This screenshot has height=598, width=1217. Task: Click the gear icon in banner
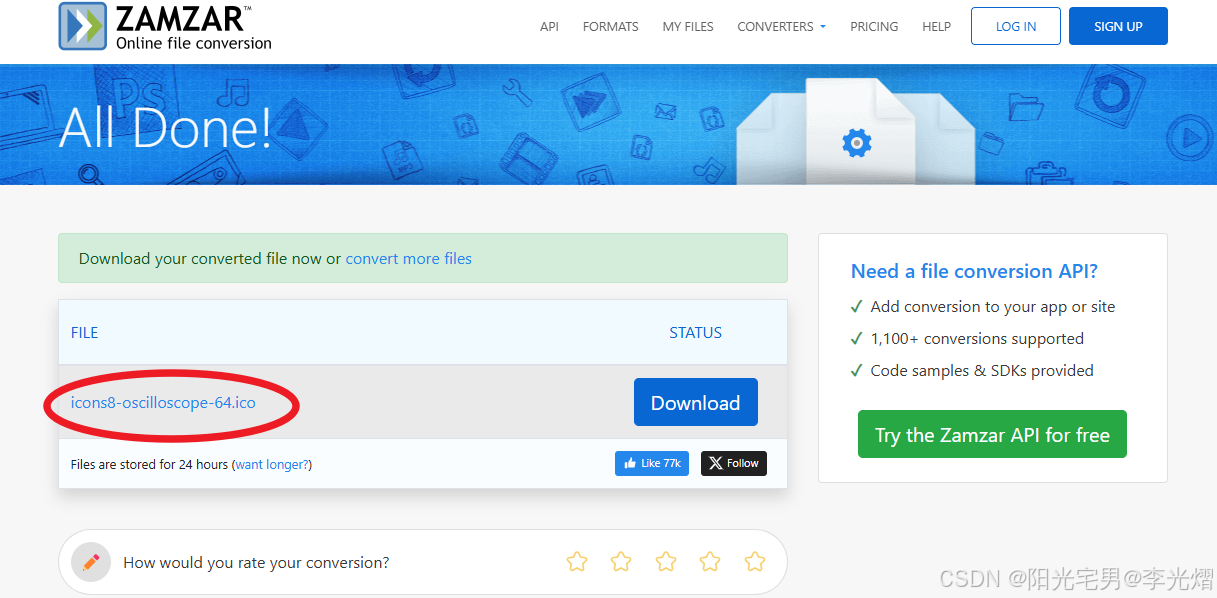tap(857, 143)
